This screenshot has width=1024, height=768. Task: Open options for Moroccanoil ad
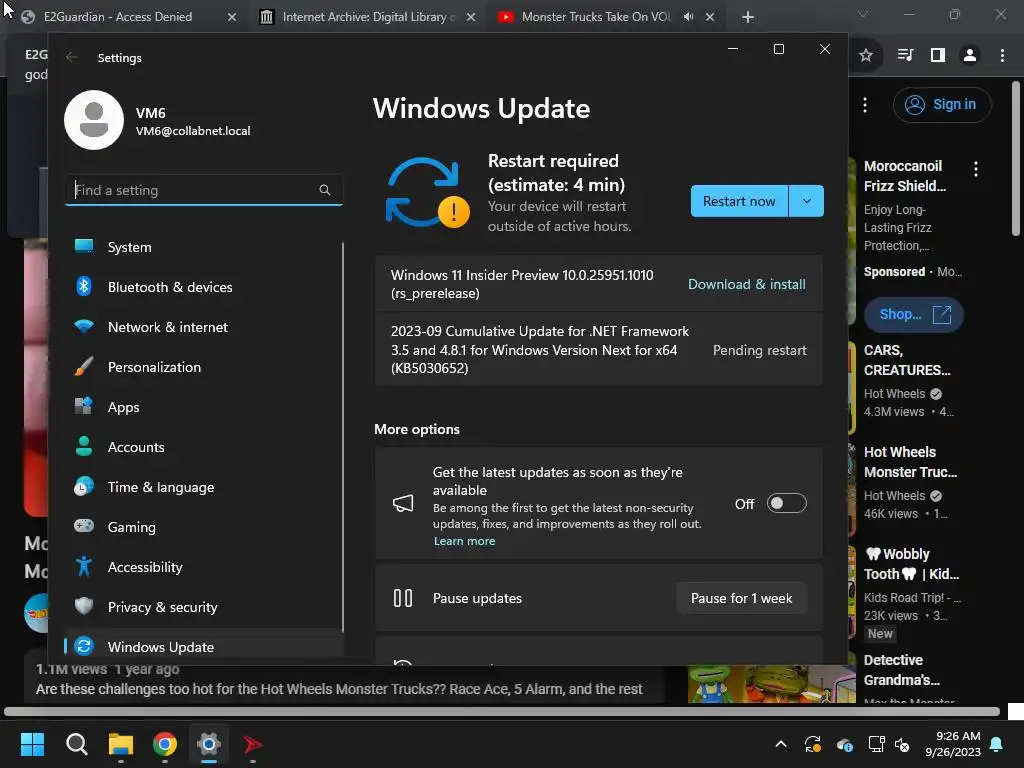click(976, 169)
